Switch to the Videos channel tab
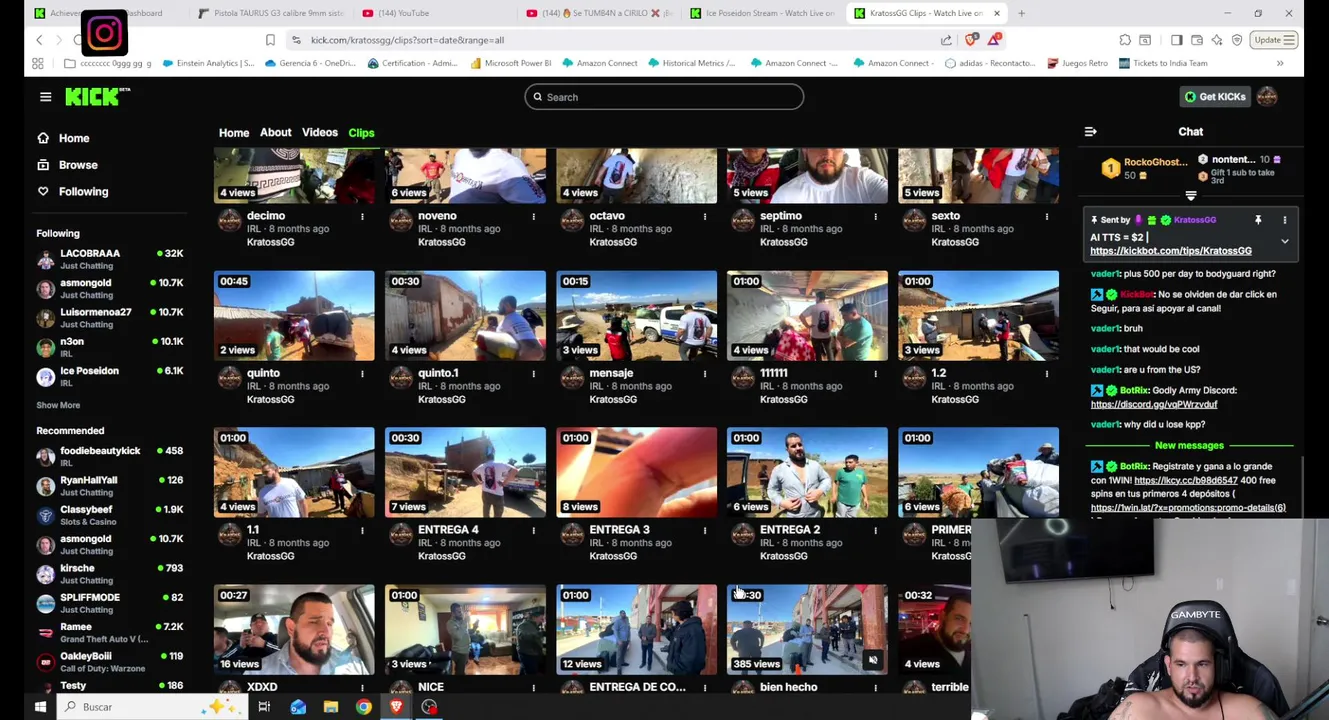Screen dimensions: 1329x720 pyautogui.click(x=320, y=133)
